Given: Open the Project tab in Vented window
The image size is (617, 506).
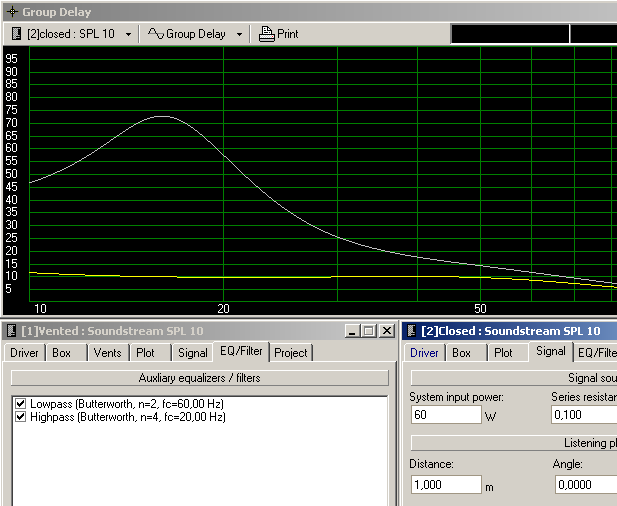Looking at the screenshot, I should click(x=291, y=353).
